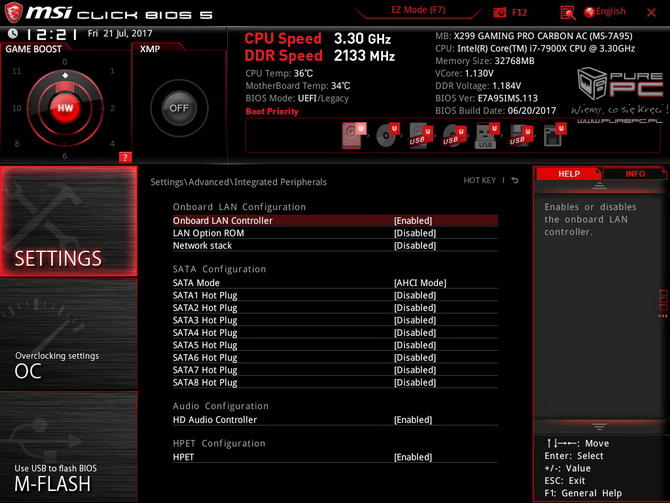Viewport: 670px width, 503px height.
Task: Click the UEFI/Legacy BIOS Mode text
Action: [x=323, y=98]
